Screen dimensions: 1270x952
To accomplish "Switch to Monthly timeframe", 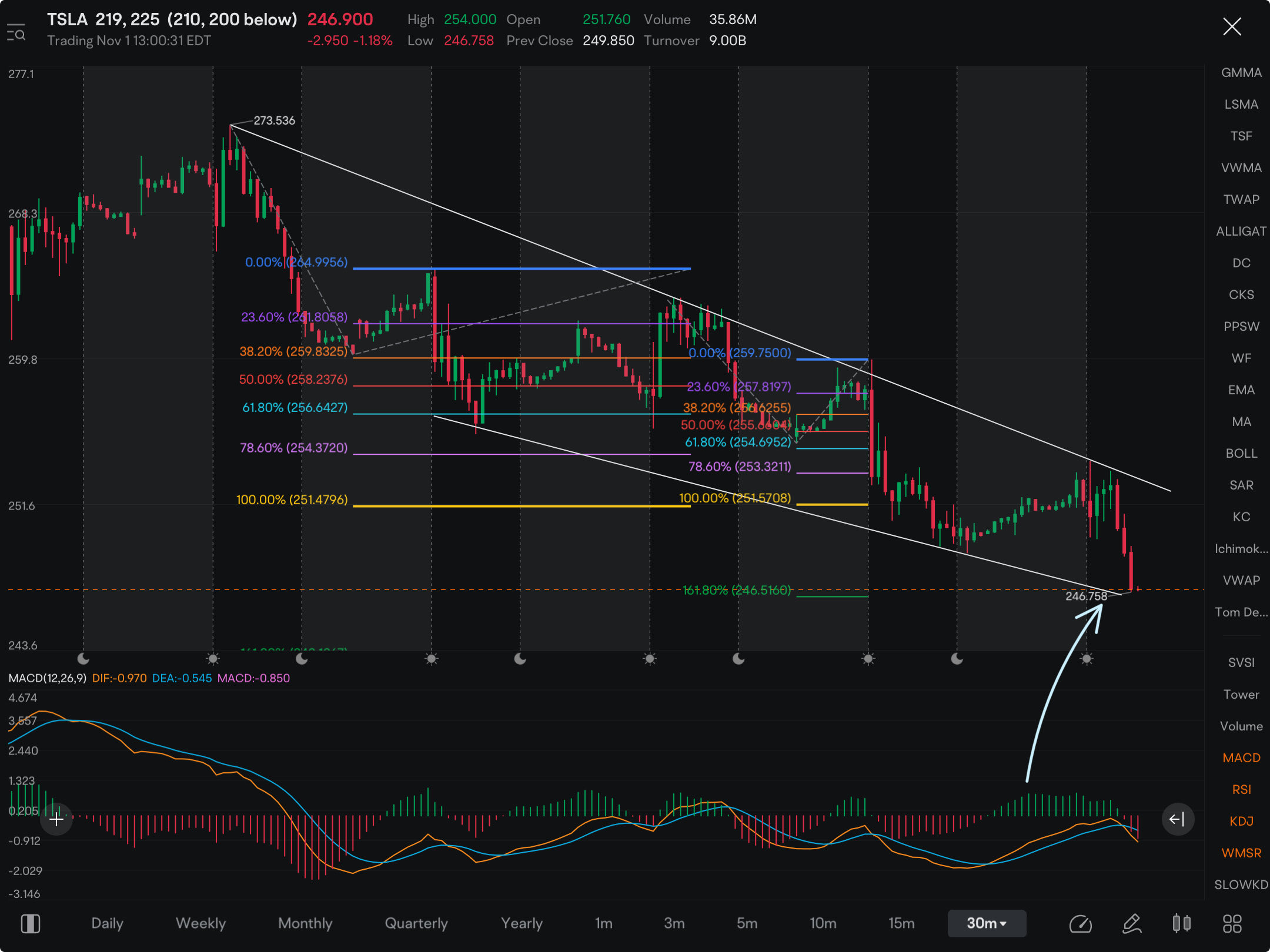I will 305,923.
